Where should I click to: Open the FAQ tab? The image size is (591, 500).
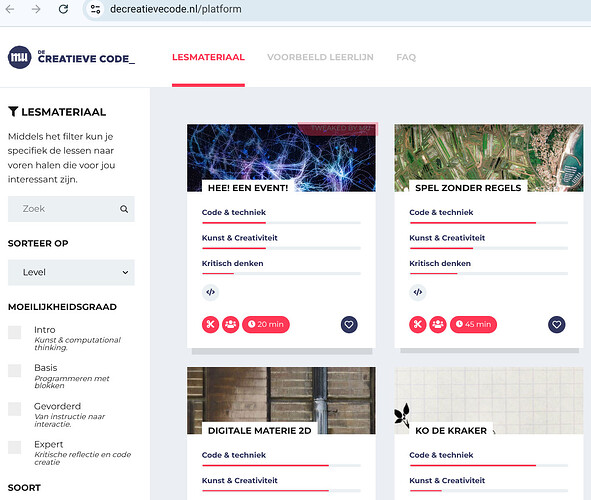pyautogui.click(x=406, y=57)
